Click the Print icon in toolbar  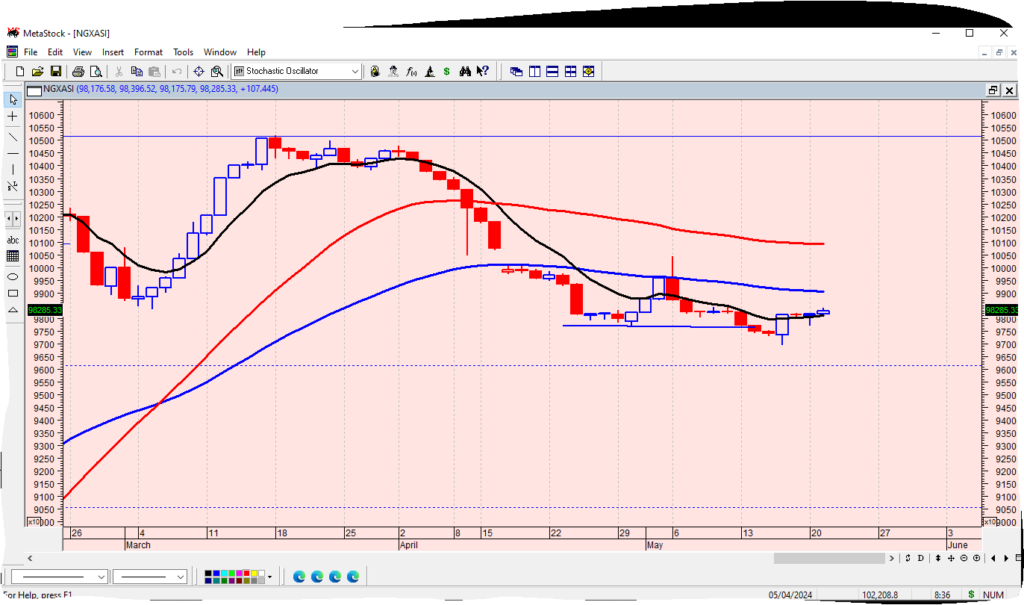click(79, 71)
